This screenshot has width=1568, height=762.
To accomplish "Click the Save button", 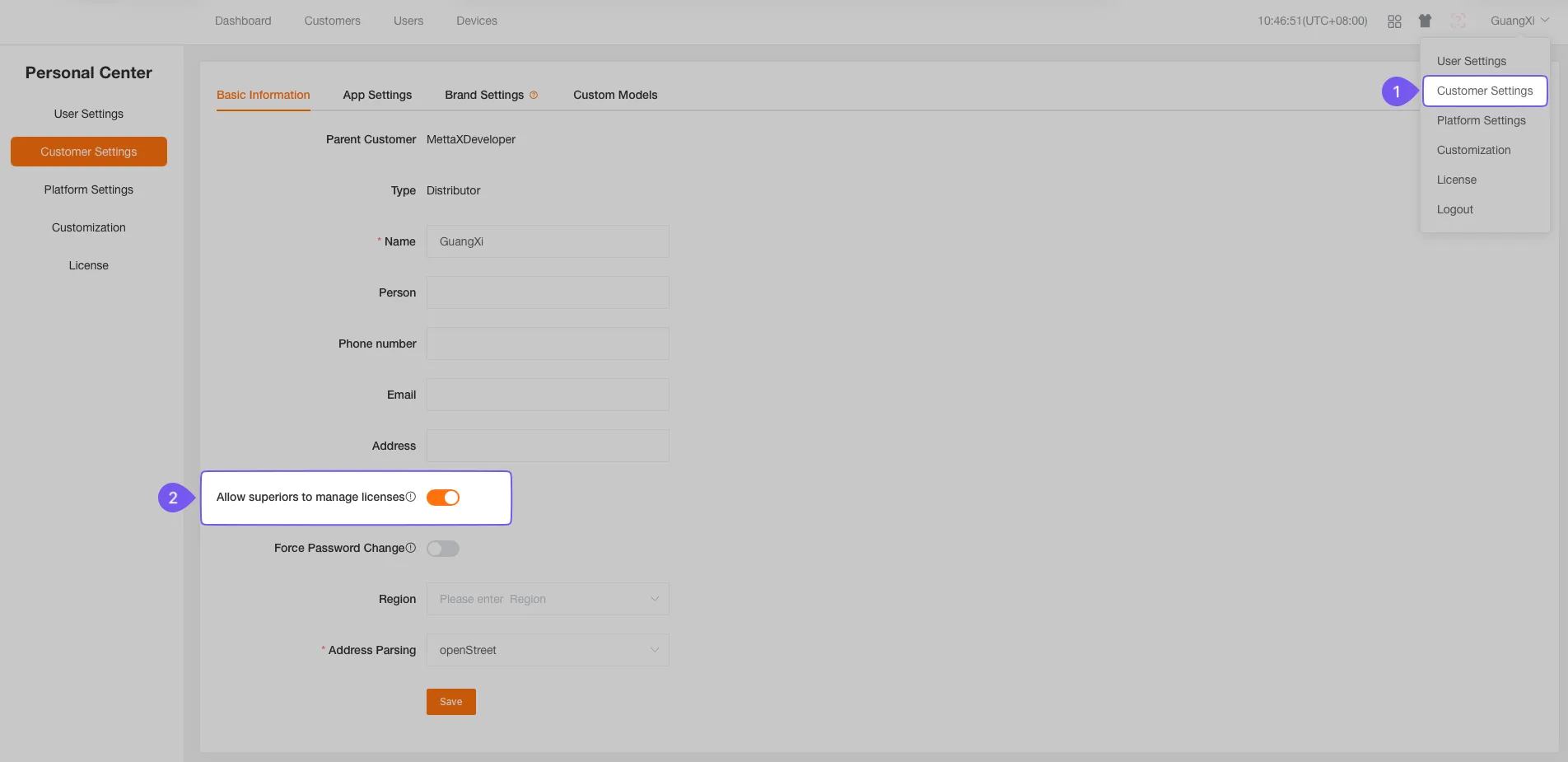I will tap(450, 701).
